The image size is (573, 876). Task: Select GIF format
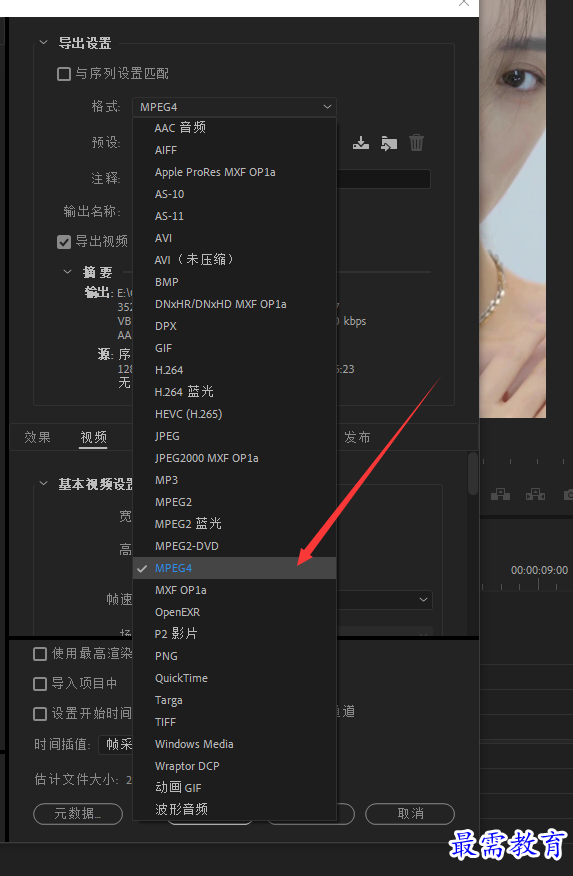(234, 348)
